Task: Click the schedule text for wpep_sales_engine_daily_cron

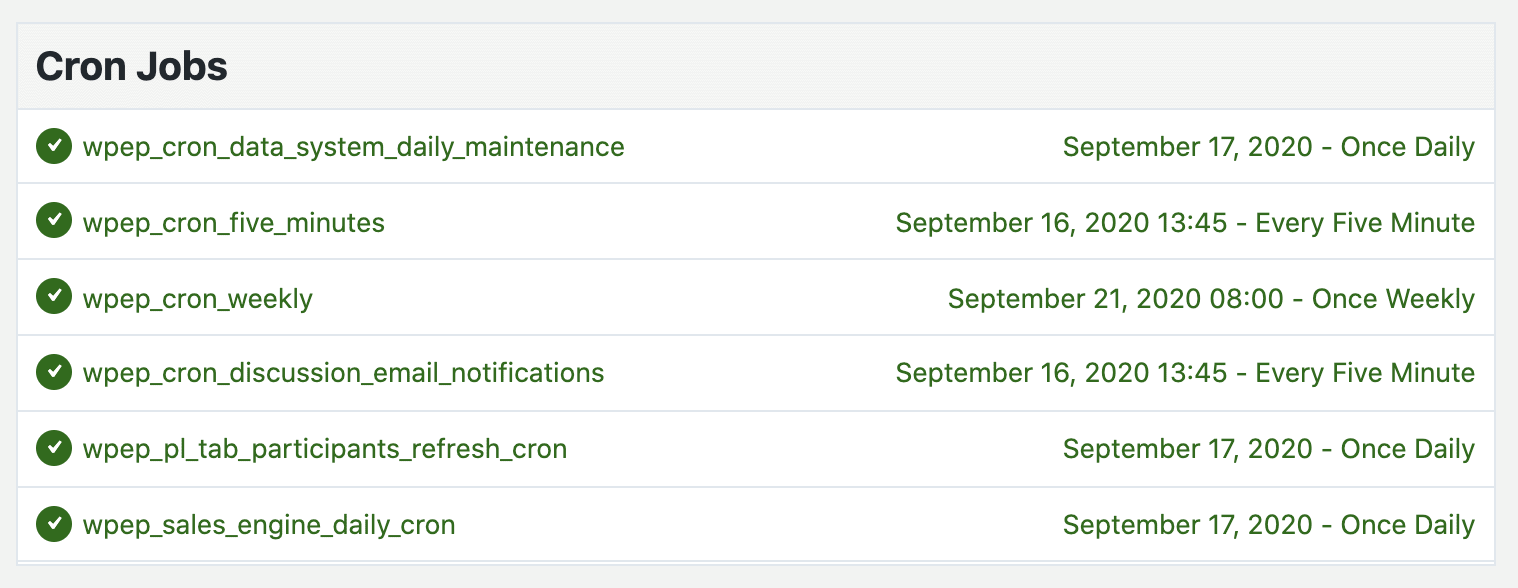Action: coord(1268,525)
